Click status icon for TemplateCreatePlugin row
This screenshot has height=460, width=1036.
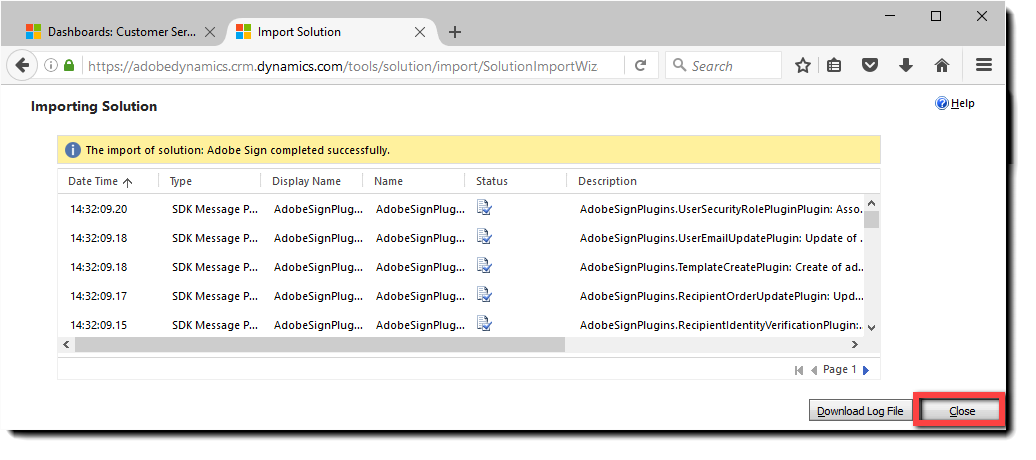[484, 266]
